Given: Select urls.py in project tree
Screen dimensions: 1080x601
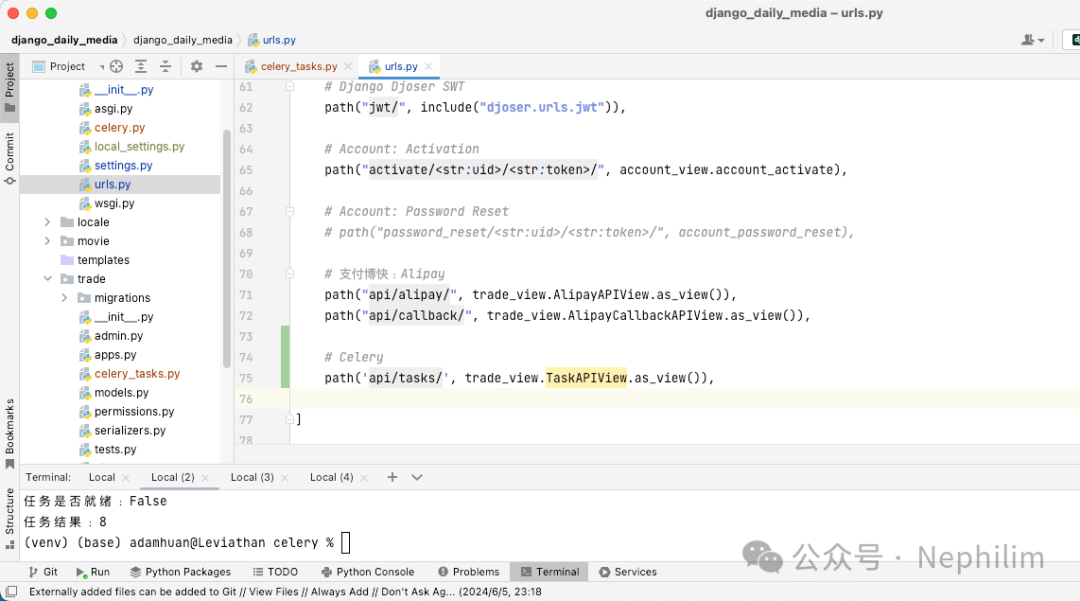Looking at the screenshot, I should click(x=112, y=184).
